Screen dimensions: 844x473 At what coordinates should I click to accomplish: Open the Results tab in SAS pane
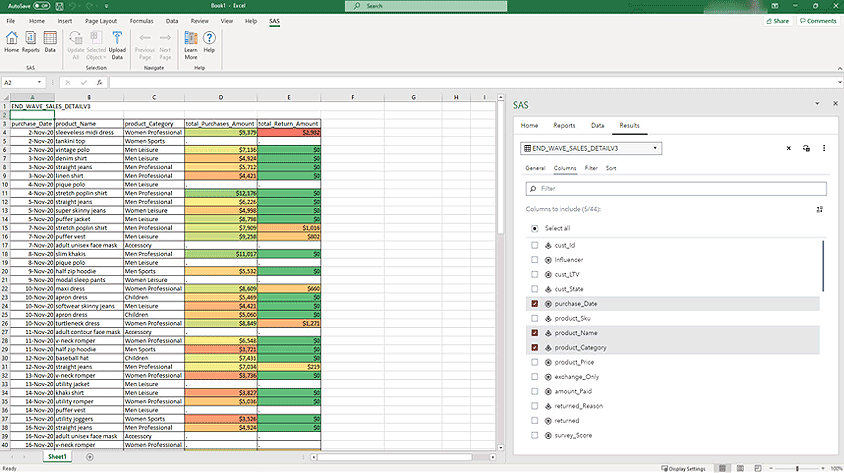(629, 125)
